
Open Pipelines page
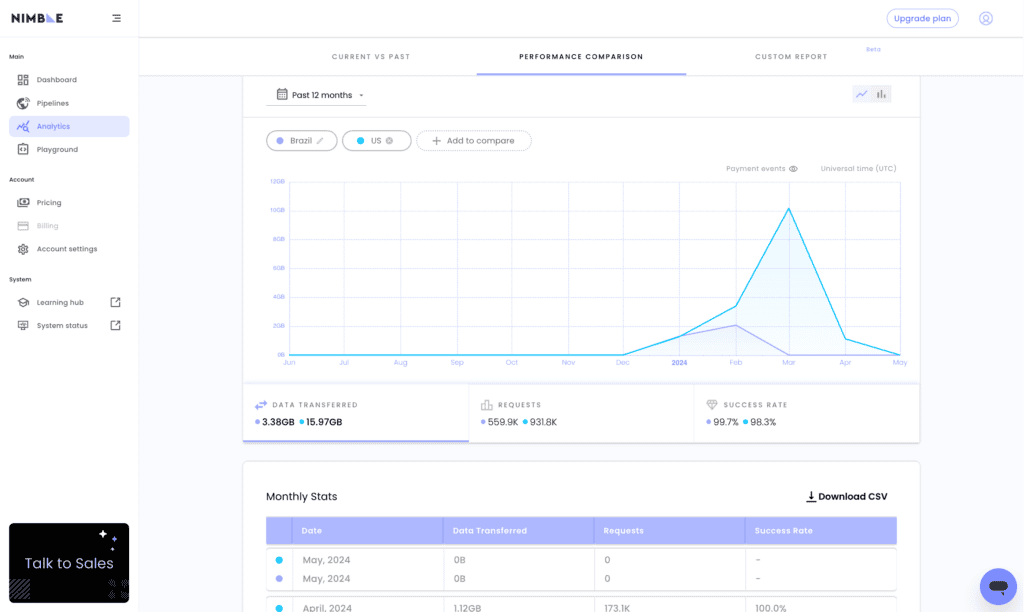69,103
